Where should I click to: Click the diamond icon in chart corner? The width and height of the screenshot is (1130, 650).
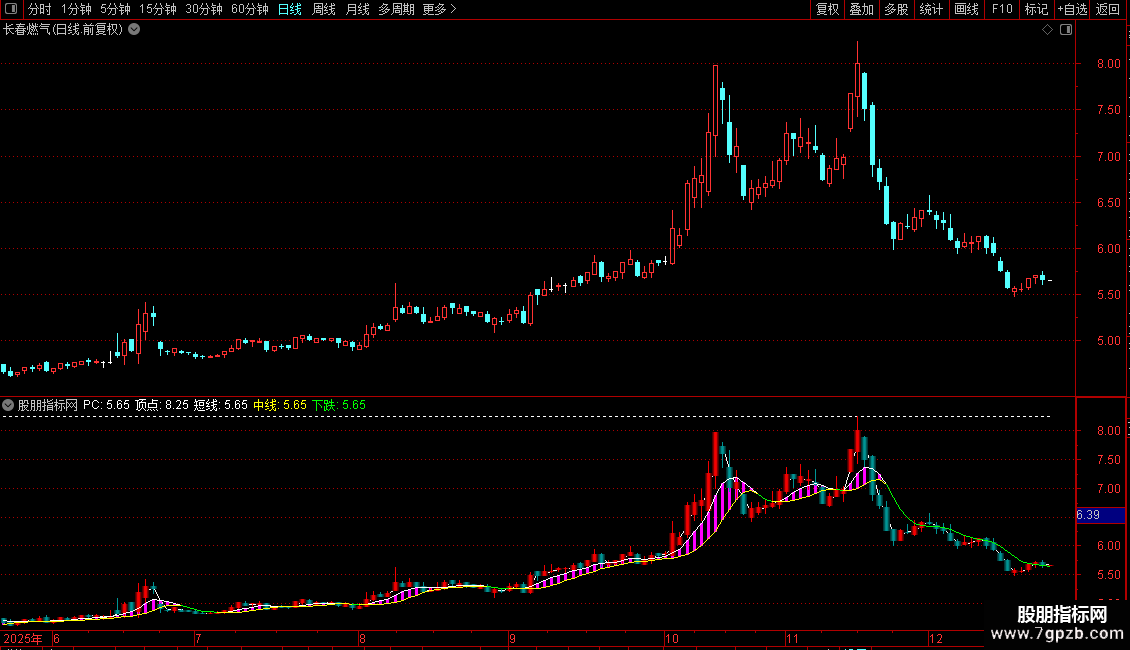1048,30
